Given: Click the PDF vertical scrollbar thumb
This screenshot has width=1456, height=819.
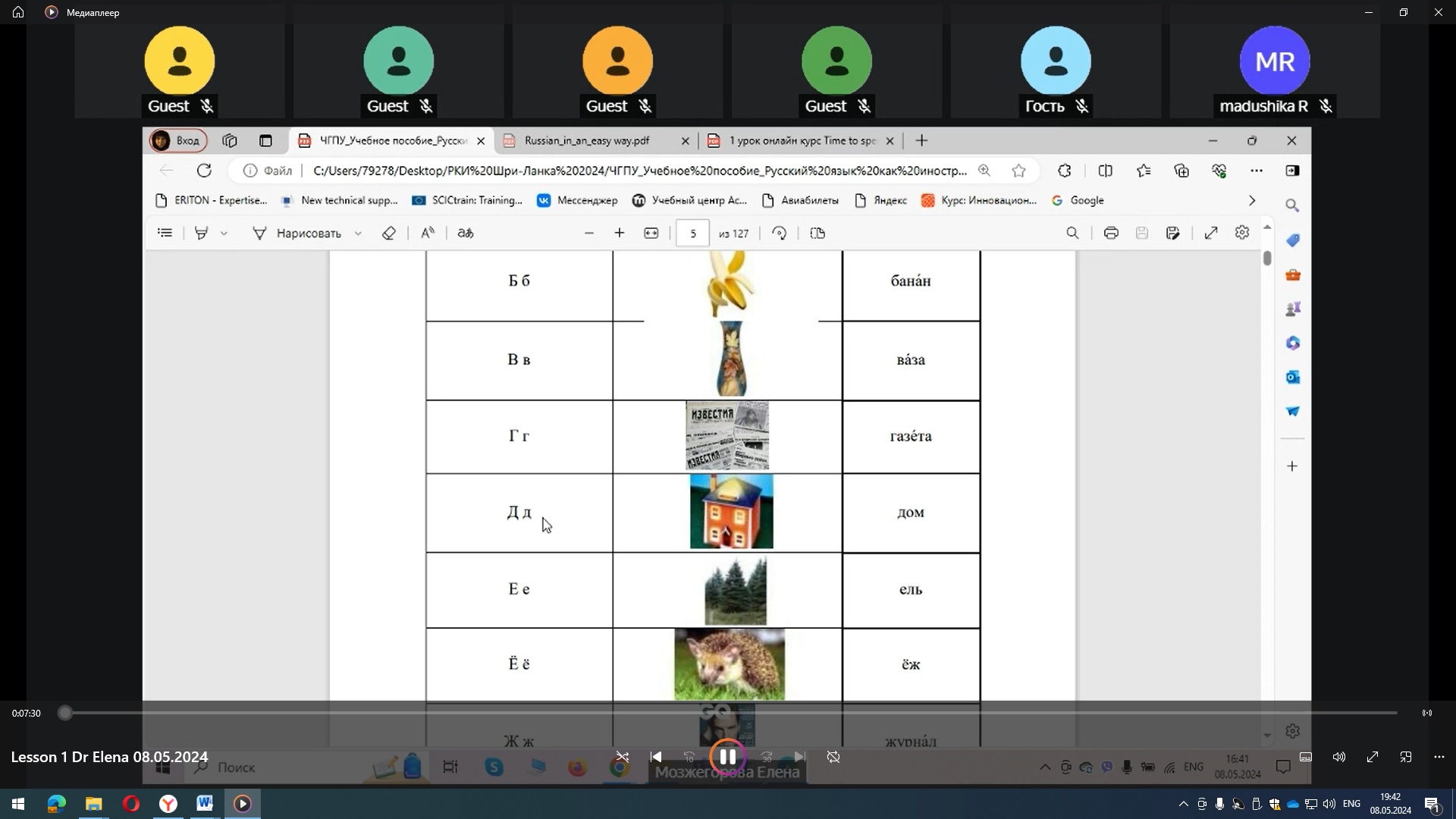Looking at the screenshot, I should (x=1267, y=258).
